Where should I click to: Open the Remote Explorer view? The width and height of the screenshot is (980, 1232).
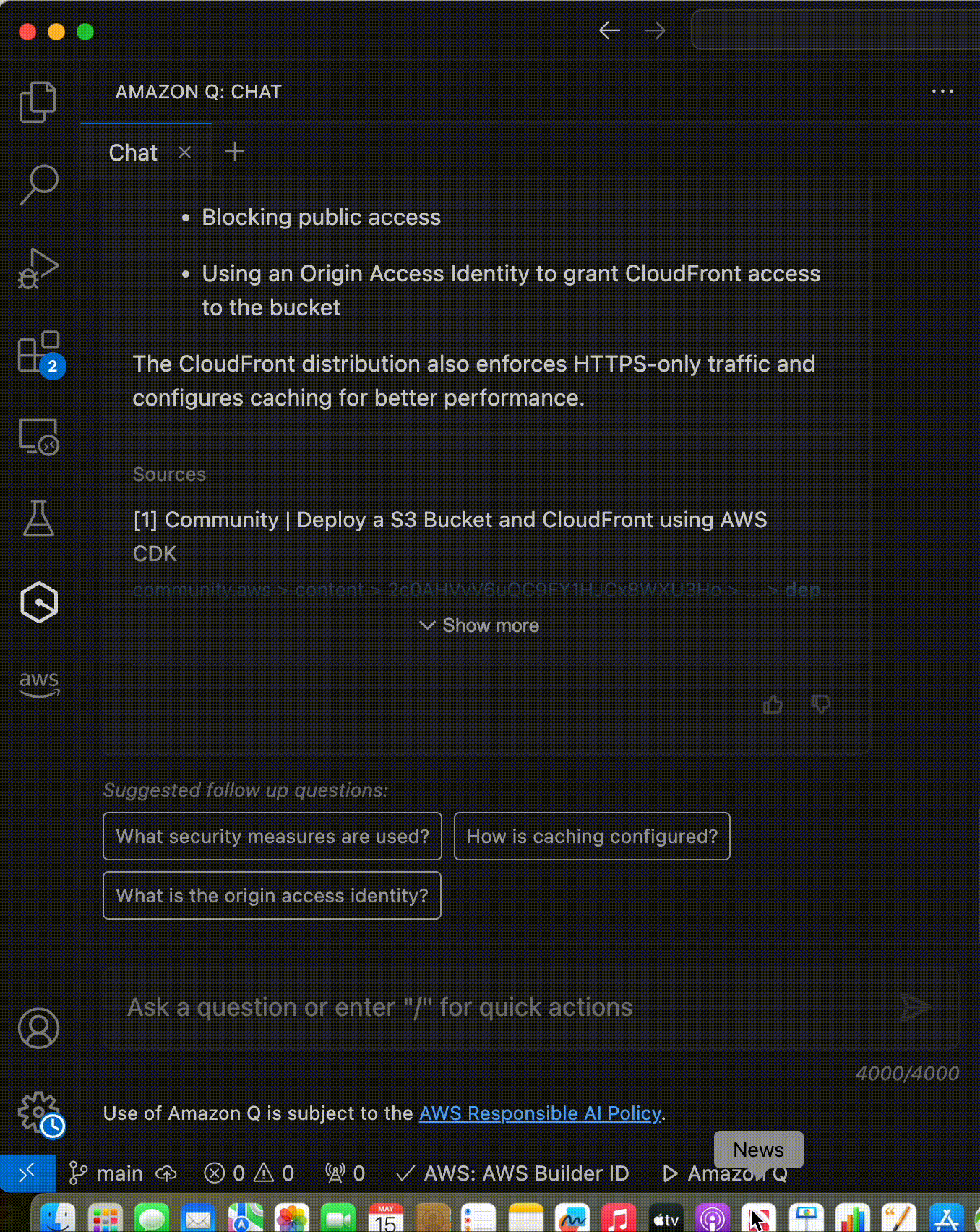click(x=38, y=437)
